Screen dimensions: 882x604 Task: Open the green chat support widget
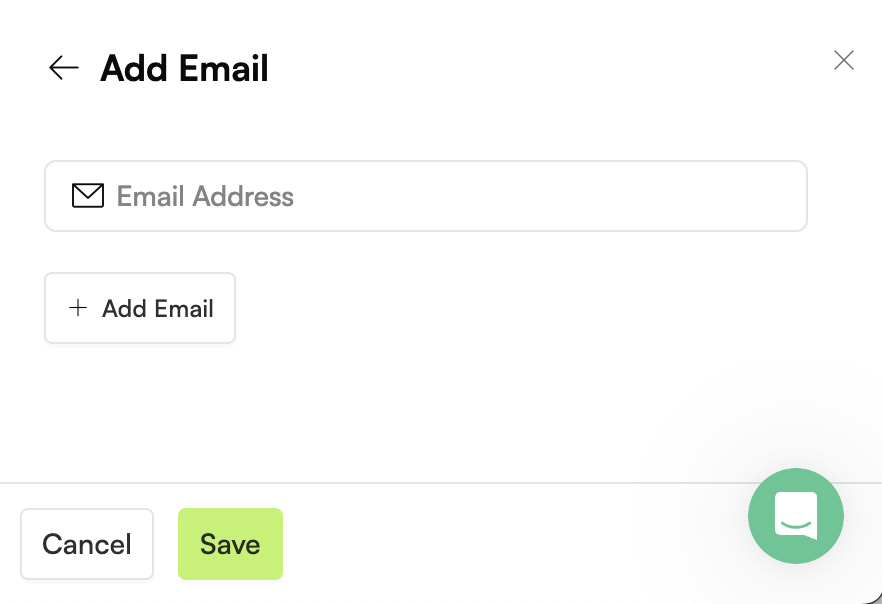pyautogui.click(x=795, y=516)
